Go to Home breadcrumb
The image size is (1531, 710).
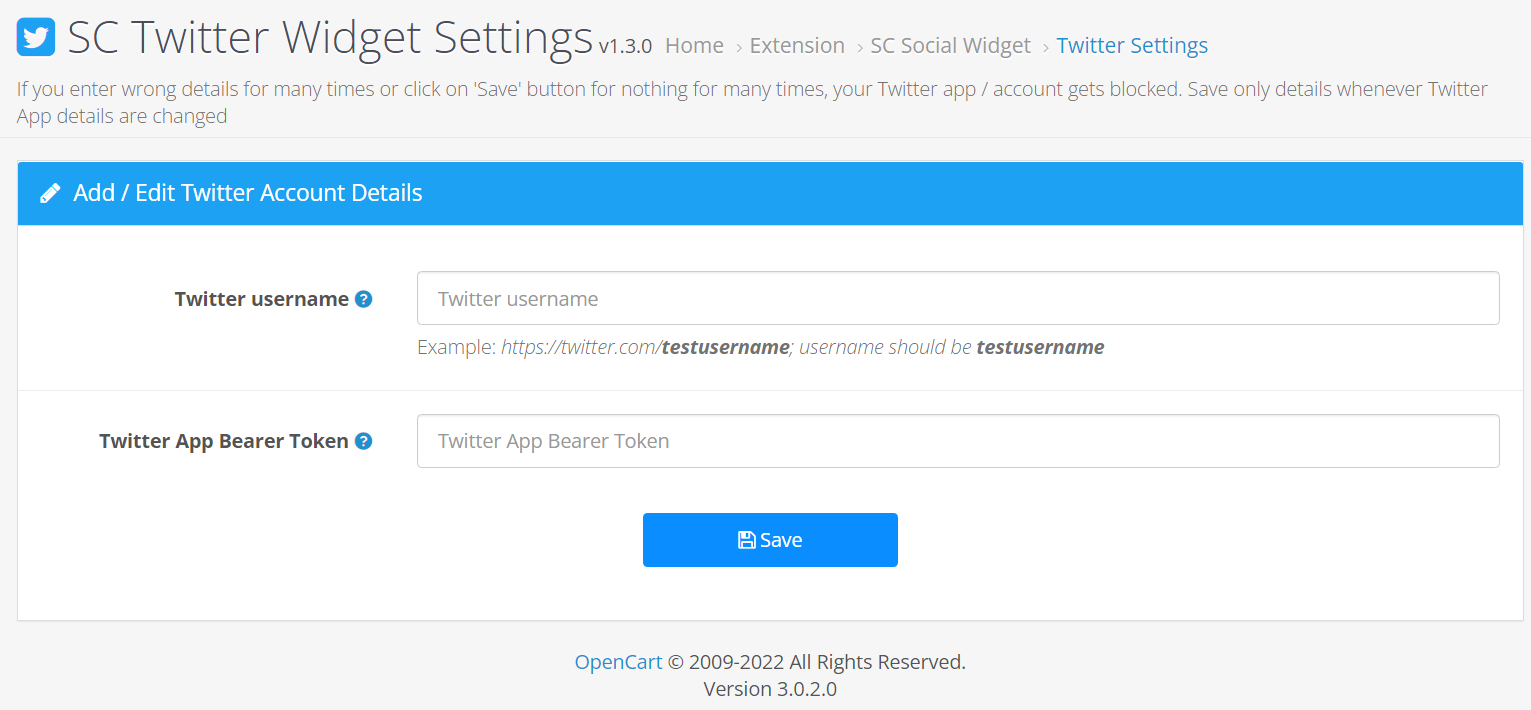click(694, 46)
